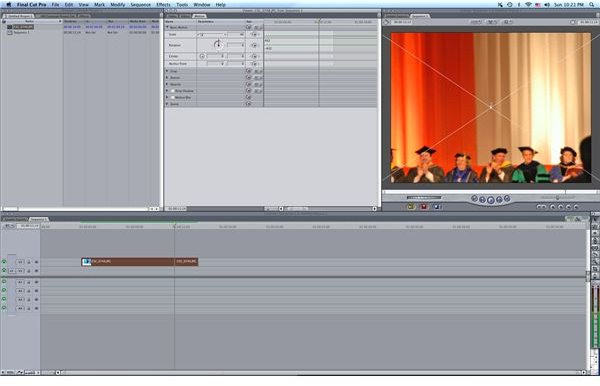Add a keyframe for the Rotation parameter
The image size is (600, 386).
click(255, 45)
